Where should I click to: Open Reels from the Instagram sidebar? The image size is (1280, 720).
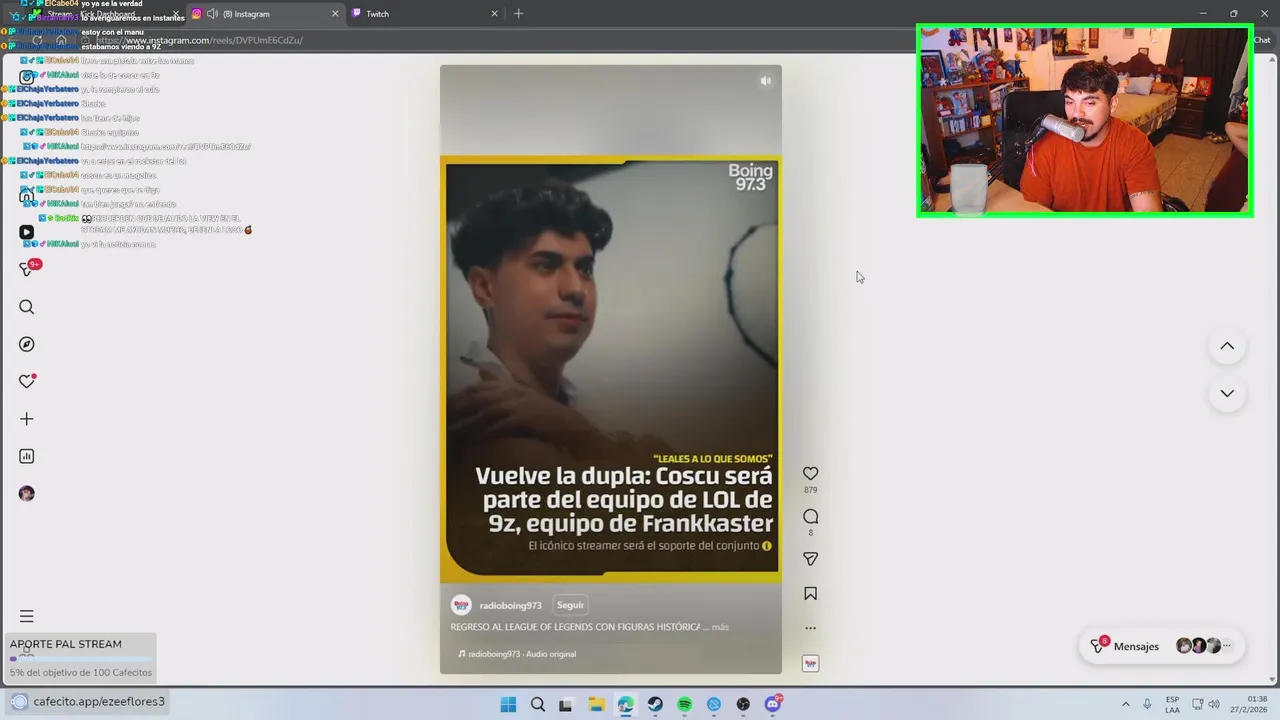click(27, 232)
